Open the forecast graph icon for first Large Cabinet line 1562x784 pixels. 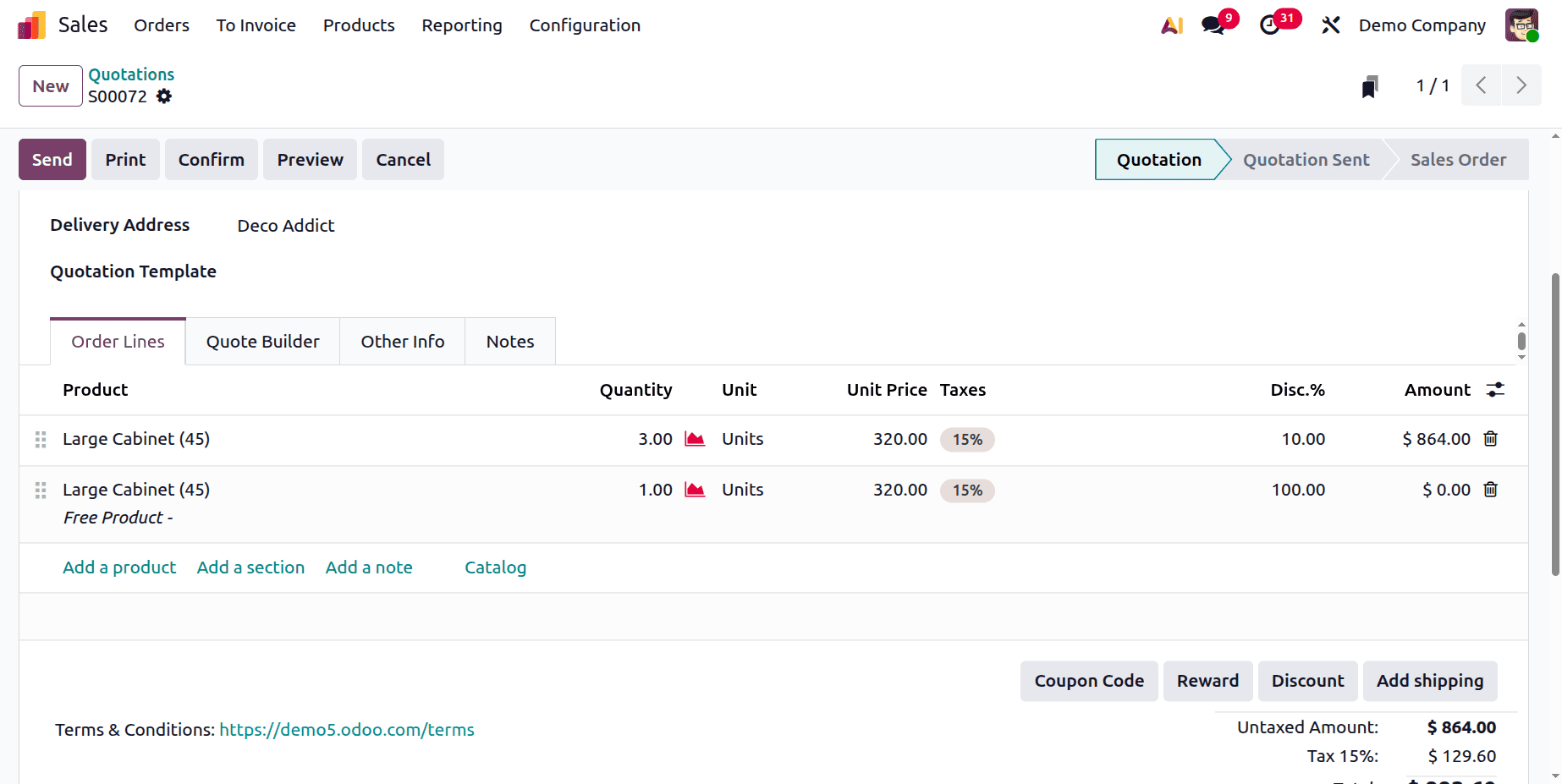point(694,439)
